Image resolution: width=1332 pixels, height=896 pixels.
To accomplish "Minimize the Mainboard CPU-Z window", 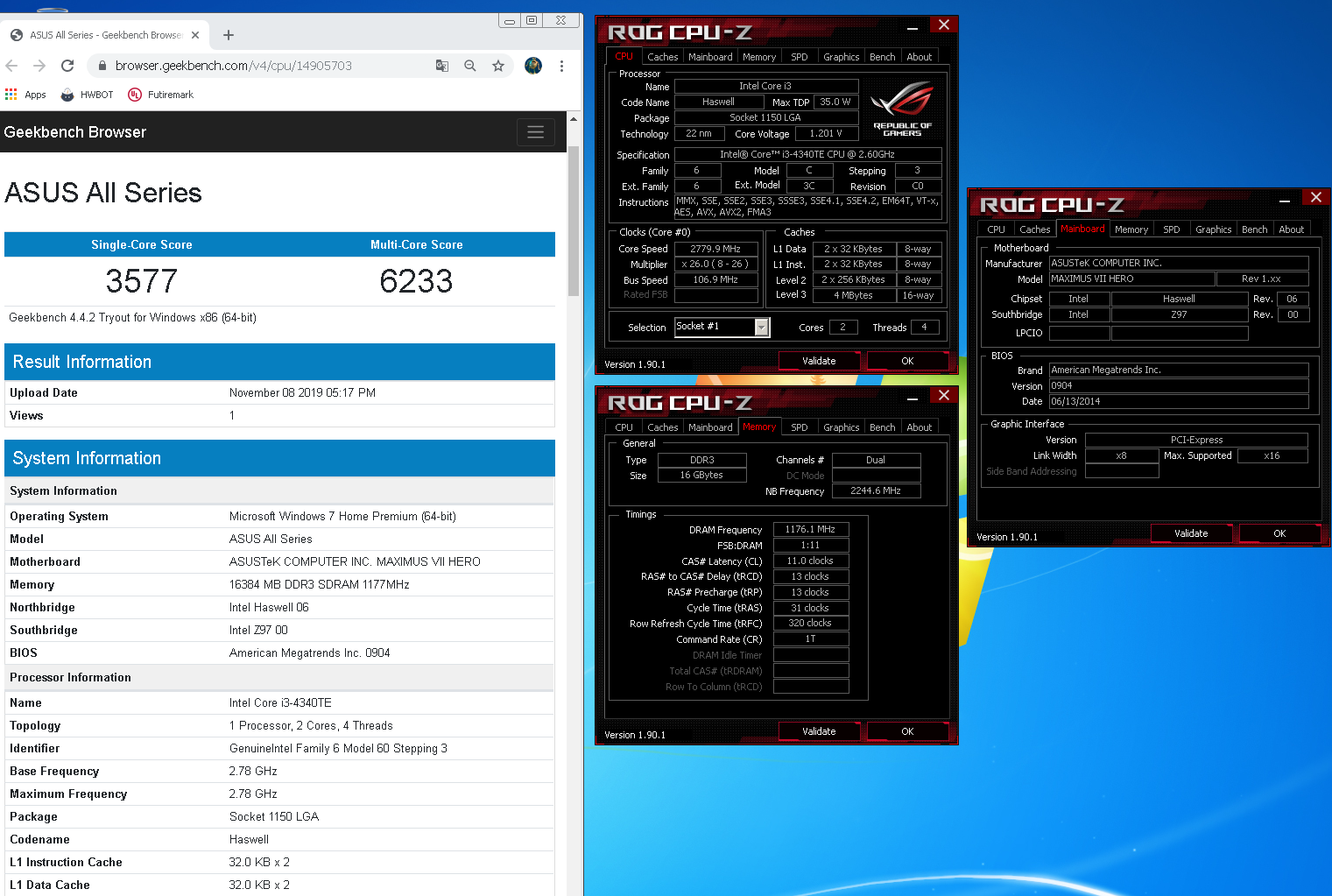I will coord(1285,200).
